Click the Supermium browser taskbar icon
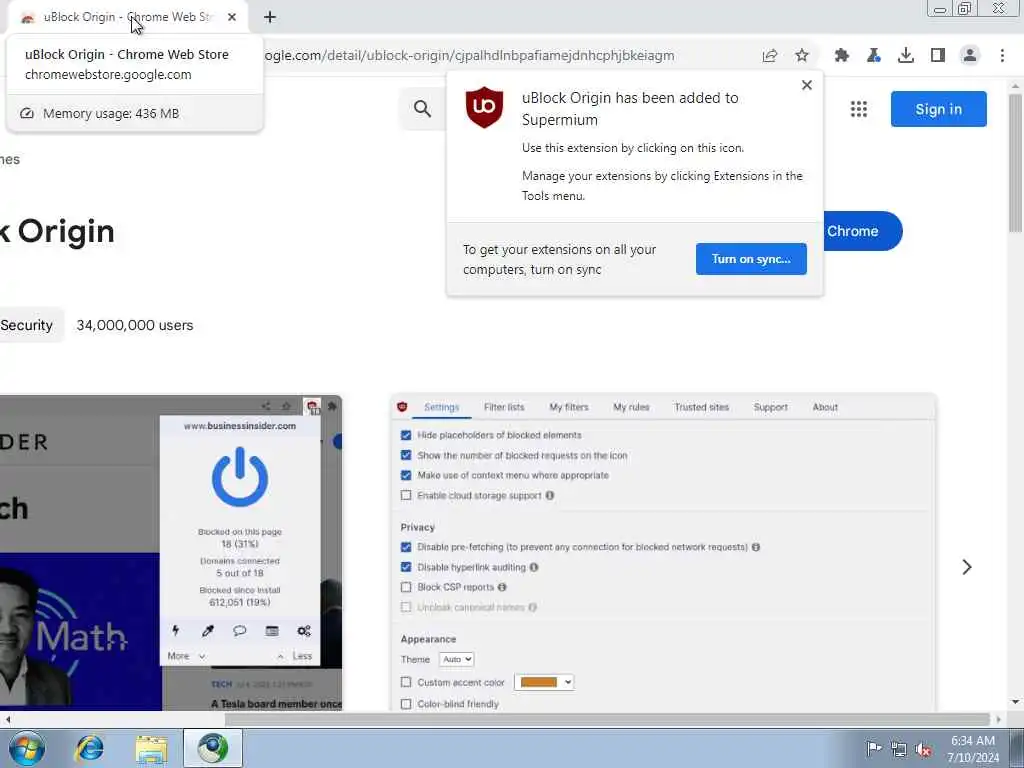Screen dimensions: 1024x768 click(213, 748)
